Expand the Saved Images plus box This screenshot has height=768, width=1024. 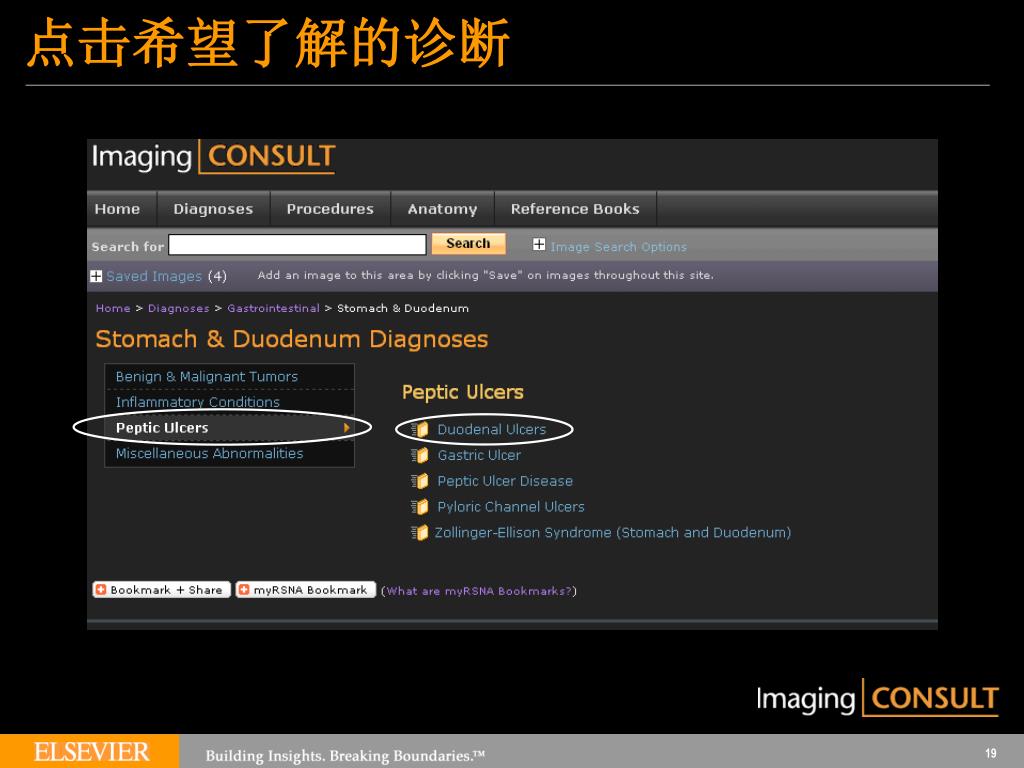(x=96, y=276)
